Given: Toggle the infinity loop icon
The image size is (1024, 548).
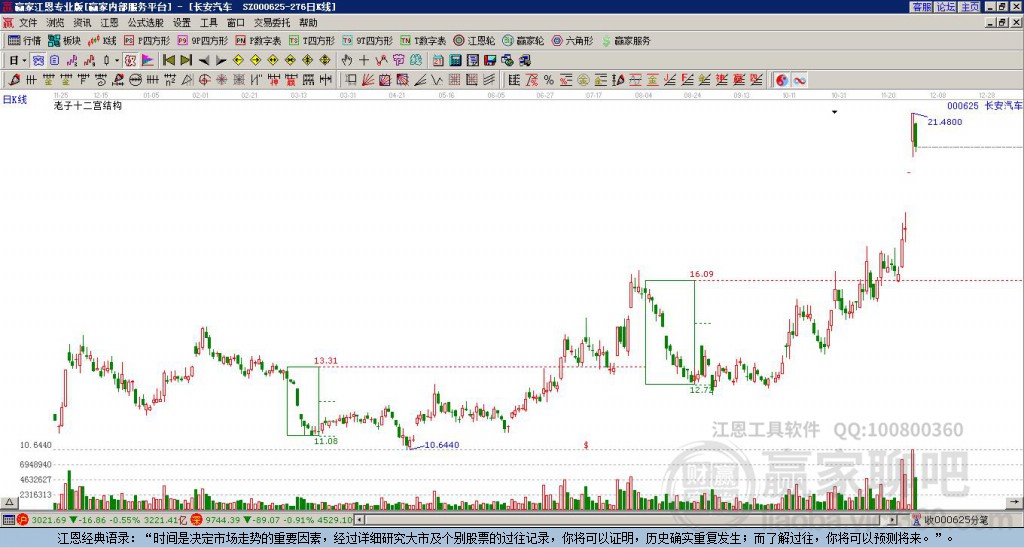Looking at the screenshot, I should coord(799,80).
